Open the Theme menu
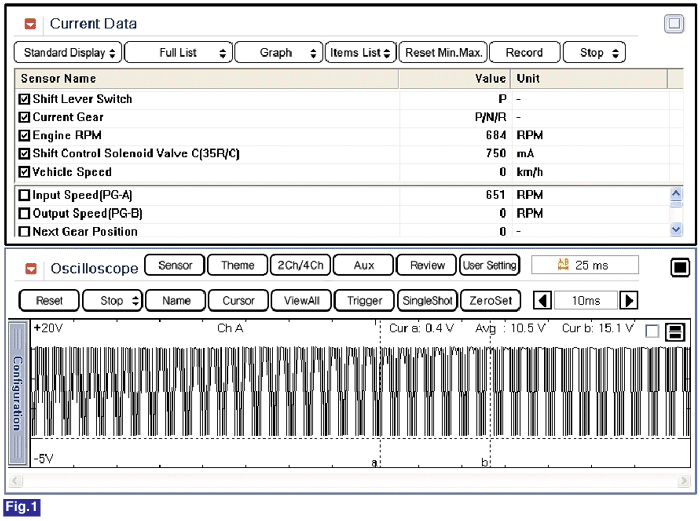Image resolution: width=700 pixels, height=521 pixels. pos(238,265)
